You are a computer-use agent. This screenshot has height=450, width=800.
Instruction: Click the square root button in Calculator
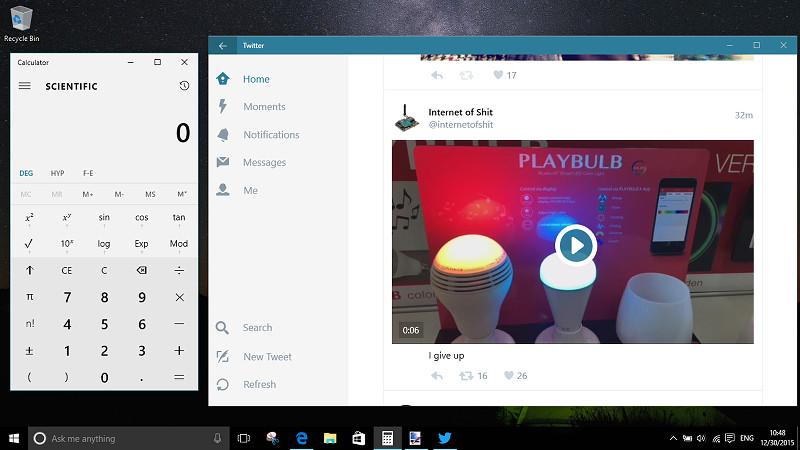tap(29, 244)
